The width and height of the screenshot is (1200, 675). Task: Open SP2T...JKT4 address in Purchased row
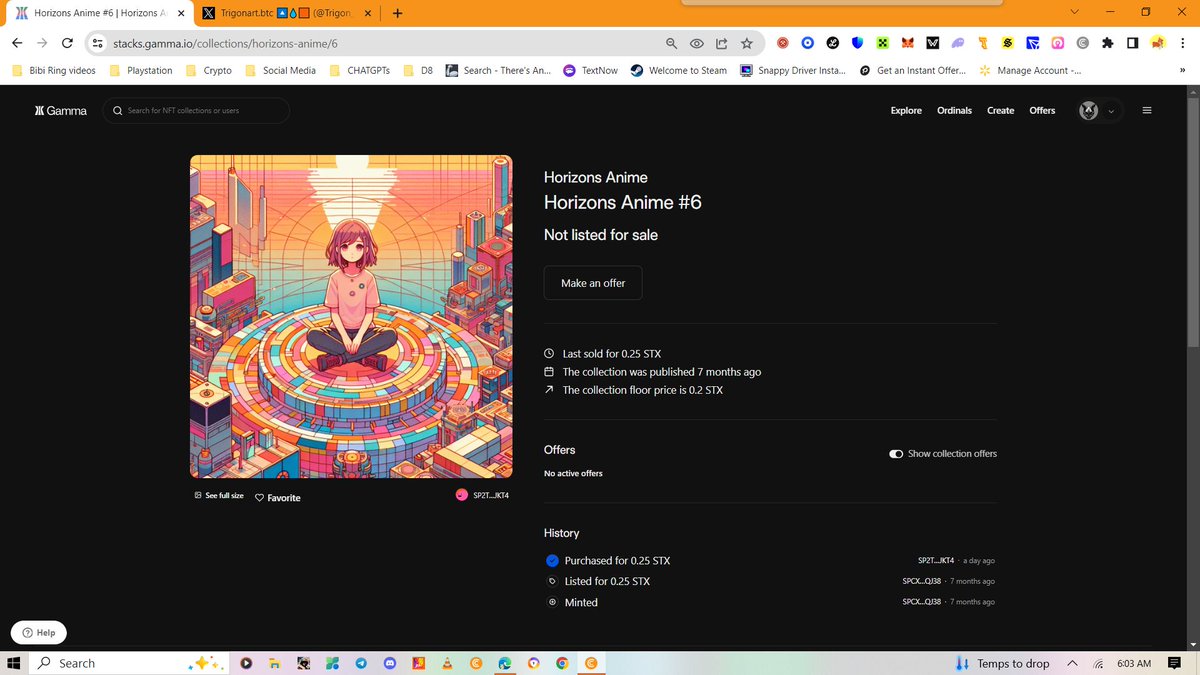pyautogui.click(x=936, y=560)
